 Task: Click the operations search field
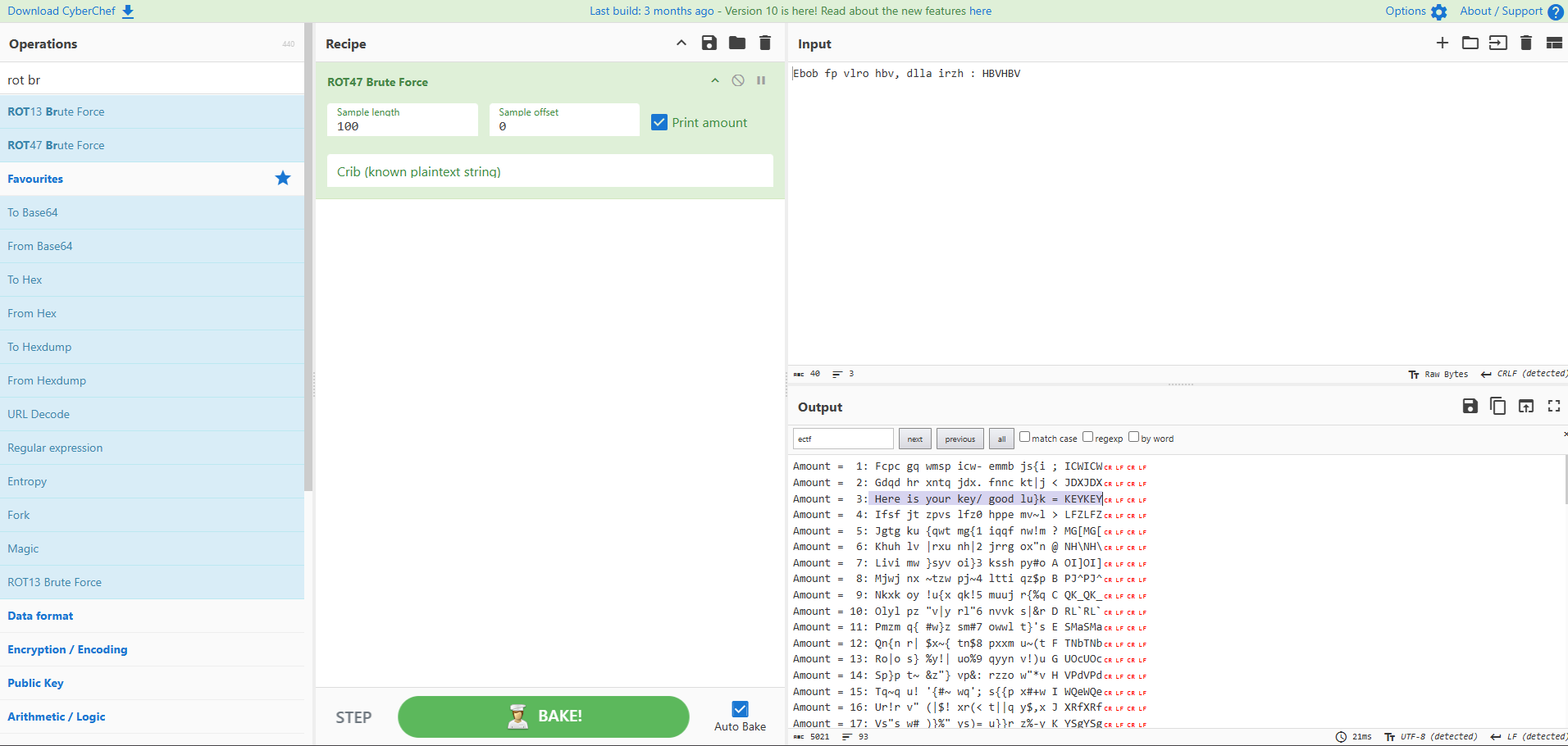coord(152,80)
